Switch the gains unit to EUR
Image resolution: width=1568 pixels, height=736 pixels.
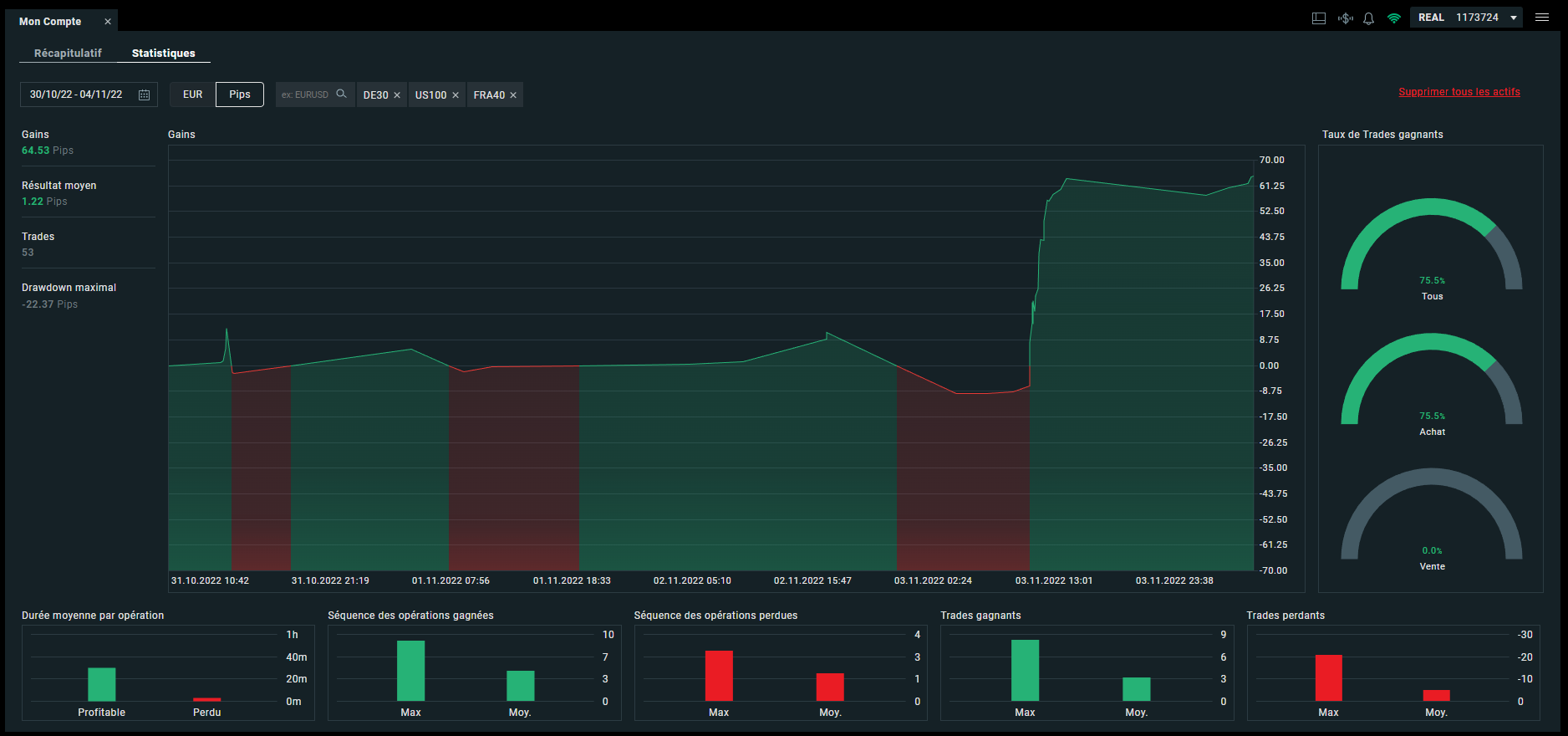[193, 95]
